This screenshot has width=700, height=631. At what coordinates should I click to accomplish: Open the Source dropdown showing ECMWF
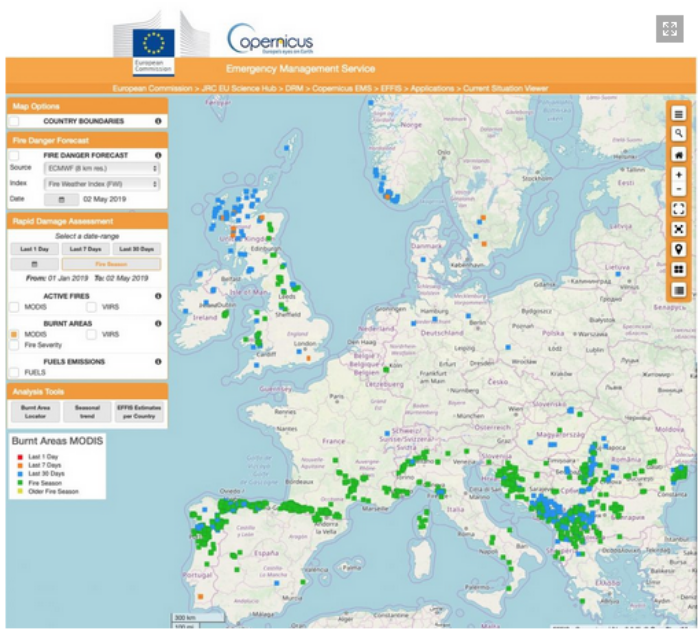pos(101,168)
